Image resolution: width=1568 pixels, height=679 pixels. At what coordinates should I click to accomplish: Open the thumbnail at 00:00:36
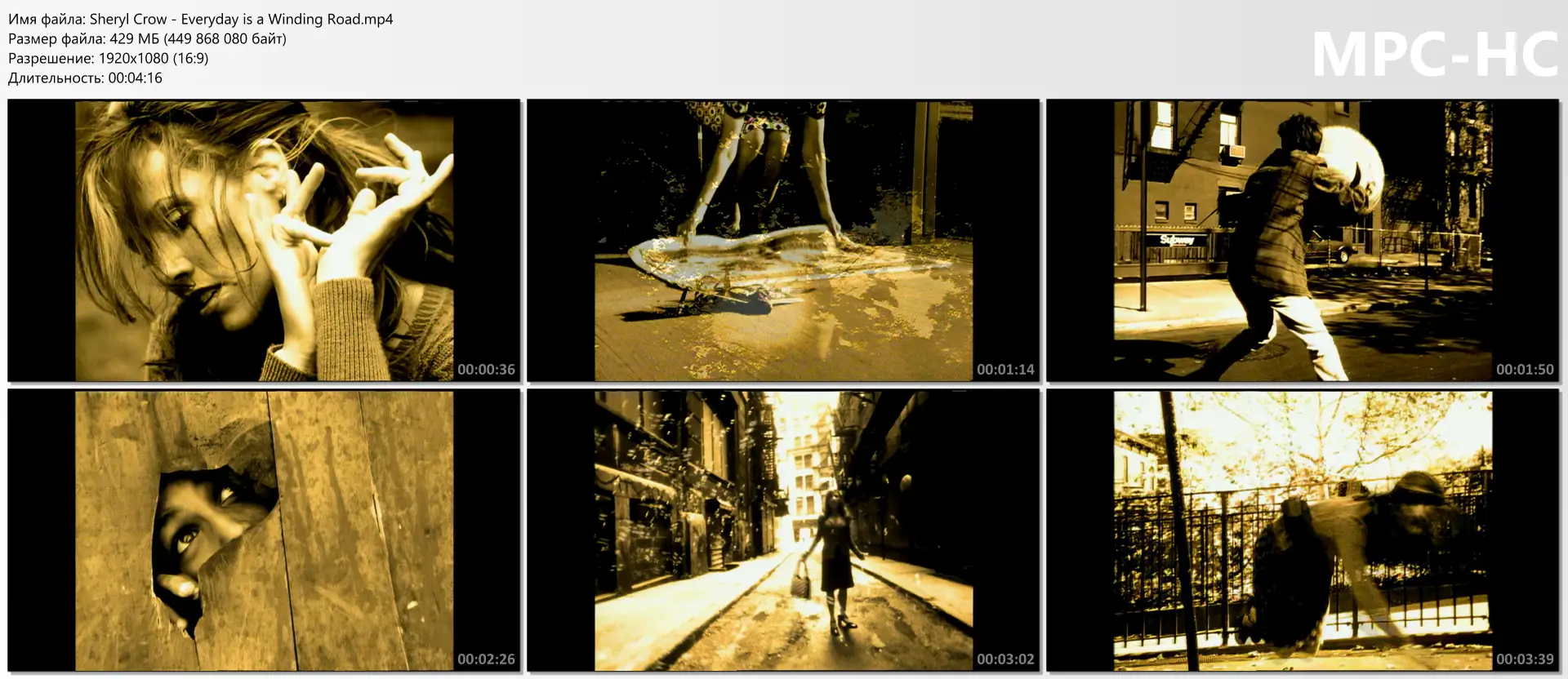click(x=264, y=241)
